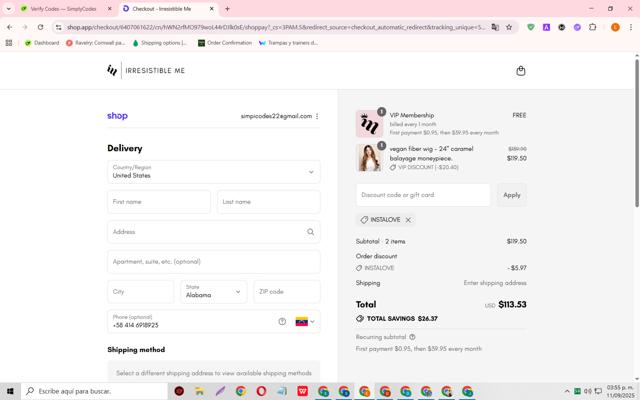
Task: Click the Windows search box
Action: [95, 391]
